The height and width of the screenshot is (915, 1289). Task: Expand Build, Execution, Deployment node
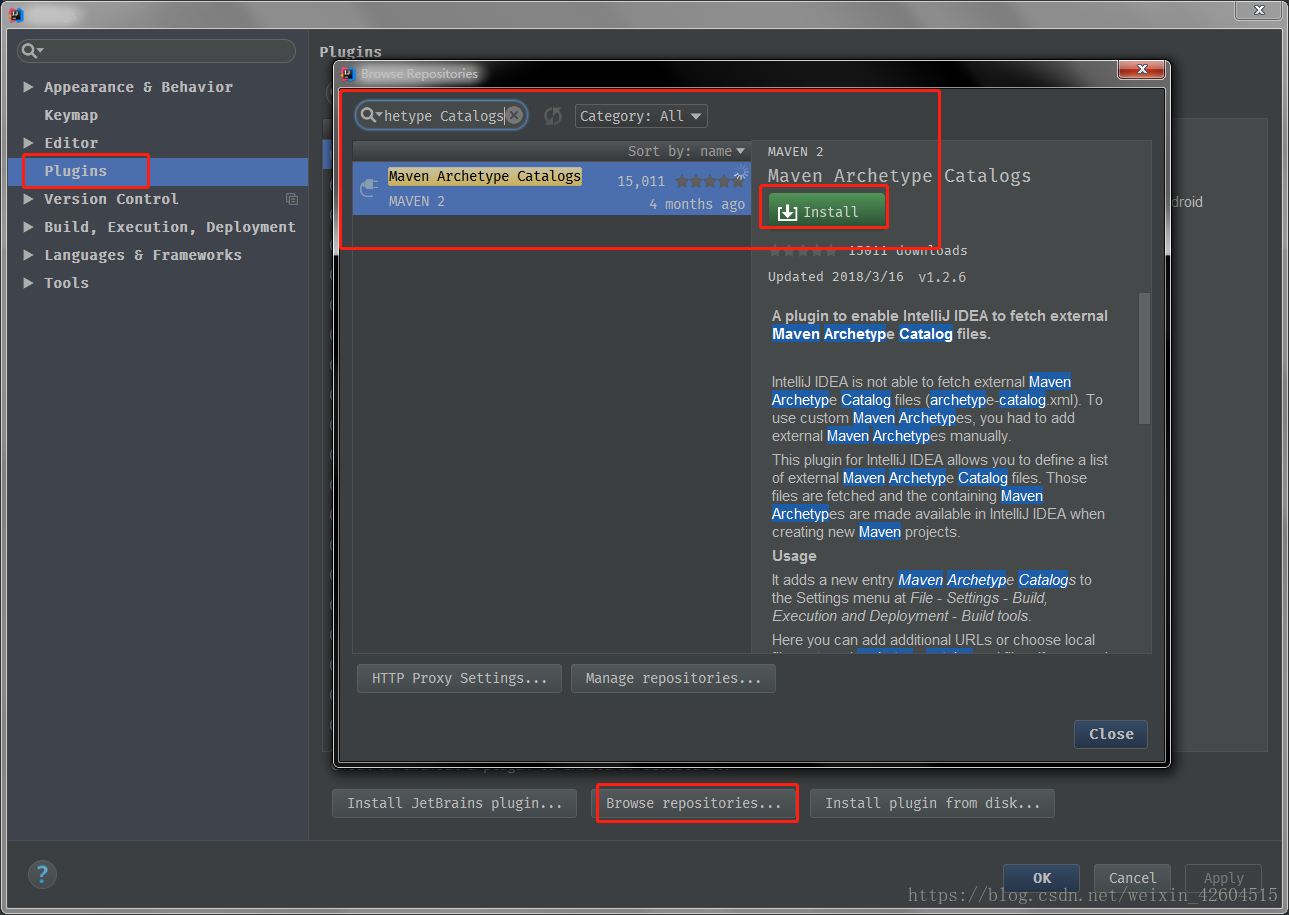[28, 227]
